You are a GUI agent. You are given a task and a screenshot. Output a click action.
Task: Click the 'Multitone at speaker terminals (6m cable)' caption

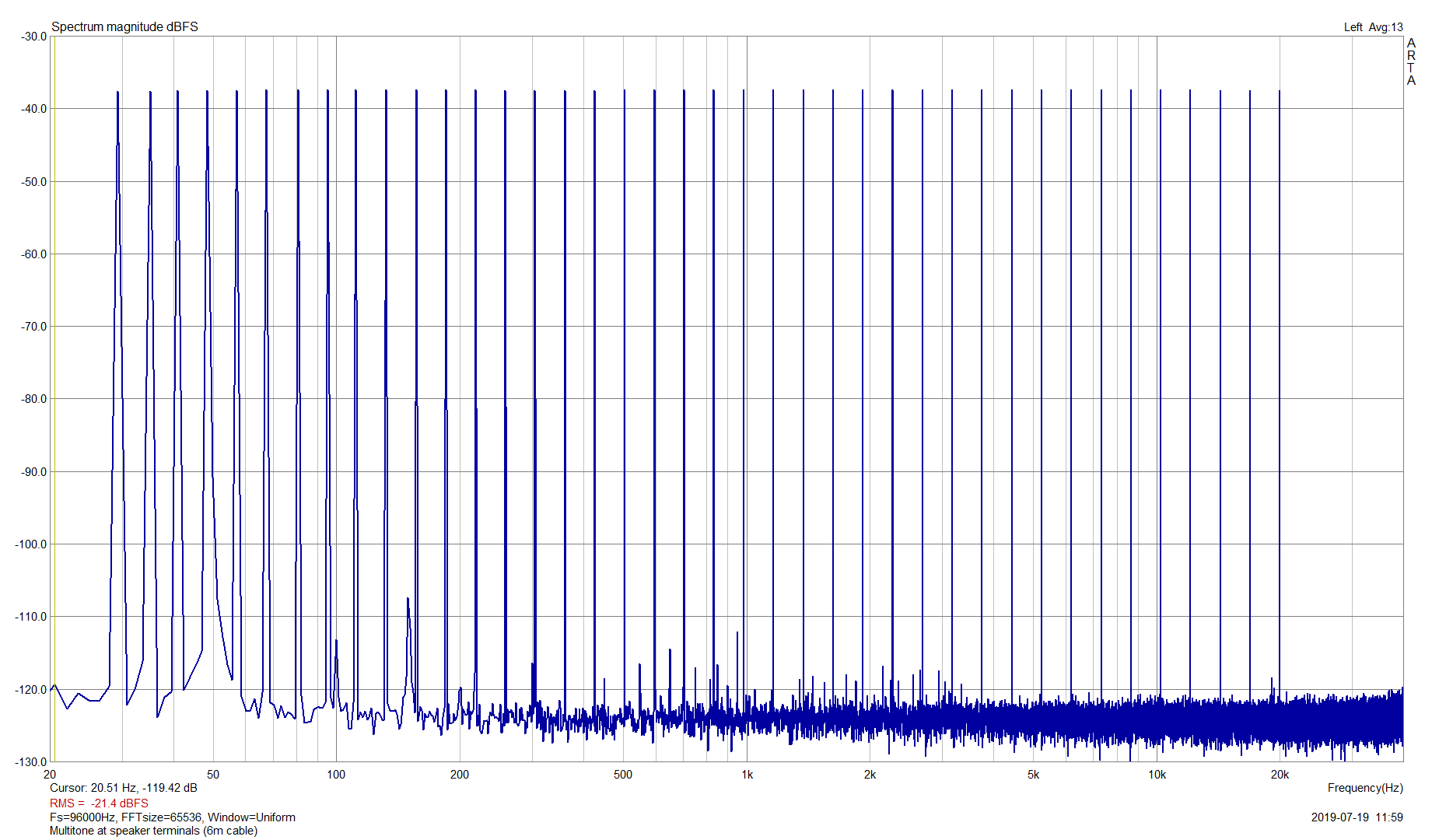click(x=153, y=831)
